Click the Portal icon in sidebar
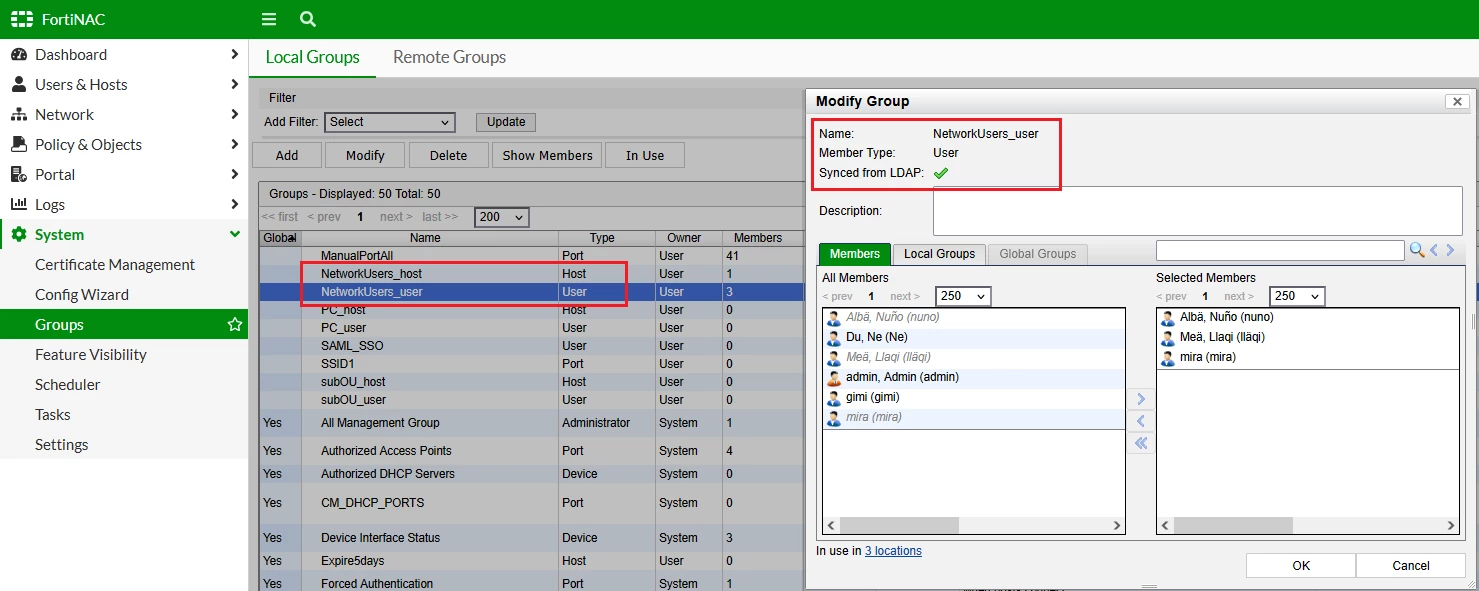Screen dimensions: 1479x591 pos(19,175)
